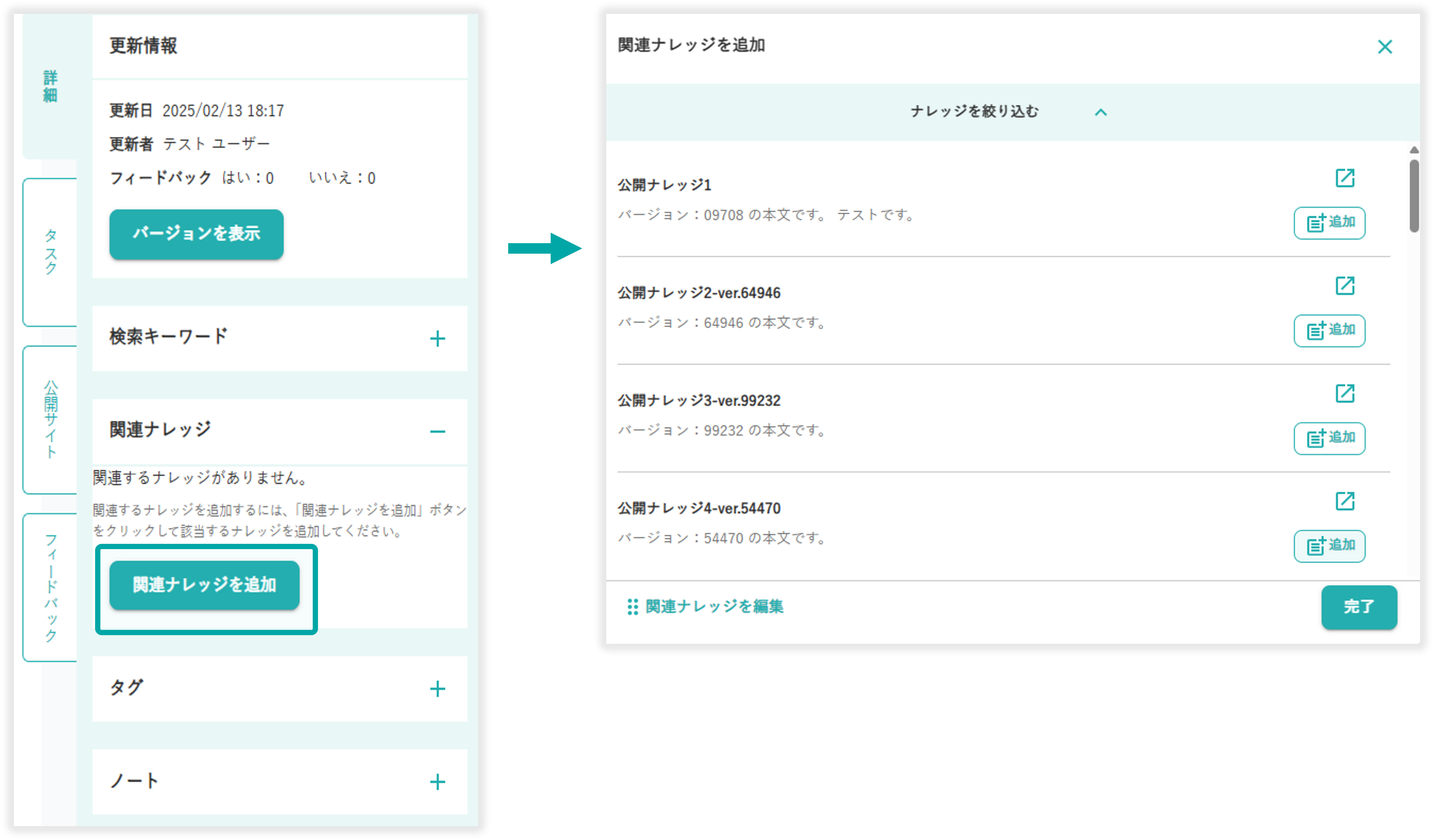
Task: Click 追加 button for 公開ナレッジ1
Action: (1329, 222)
